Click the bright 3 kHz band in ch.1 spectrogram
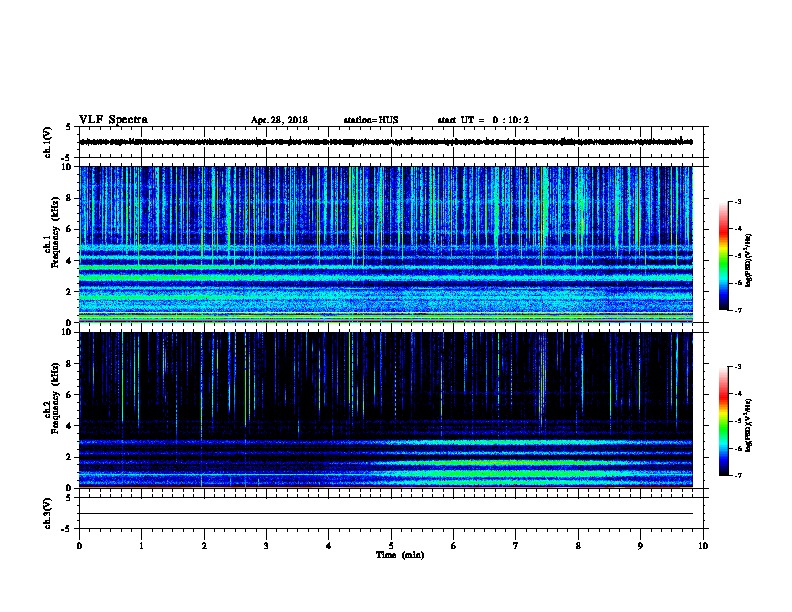The width and height of the screenshot is (792, 612). tap(386, 277)
